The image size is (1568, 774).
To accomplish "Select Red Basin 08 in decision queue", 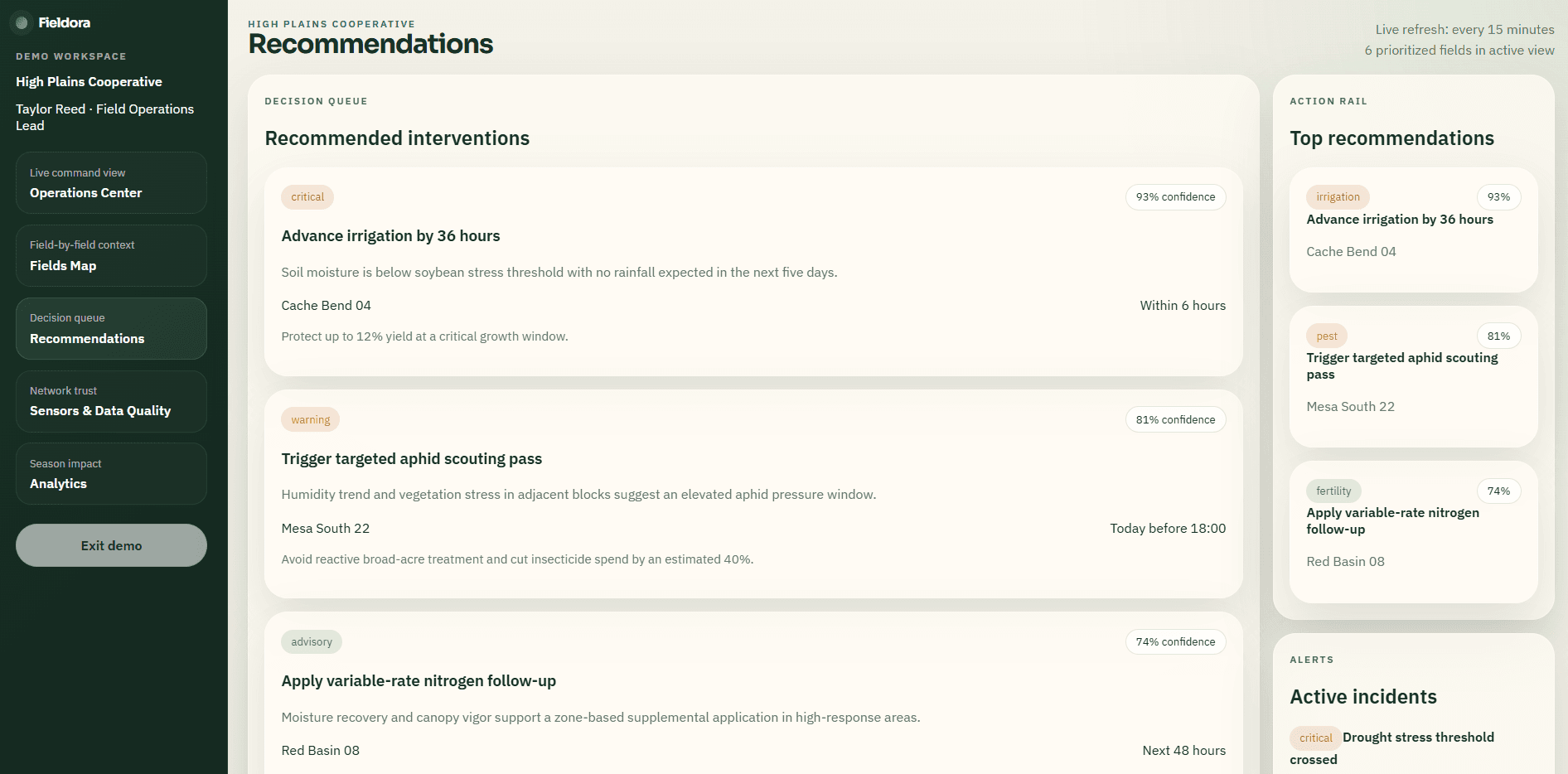I will tap(320, 750).
